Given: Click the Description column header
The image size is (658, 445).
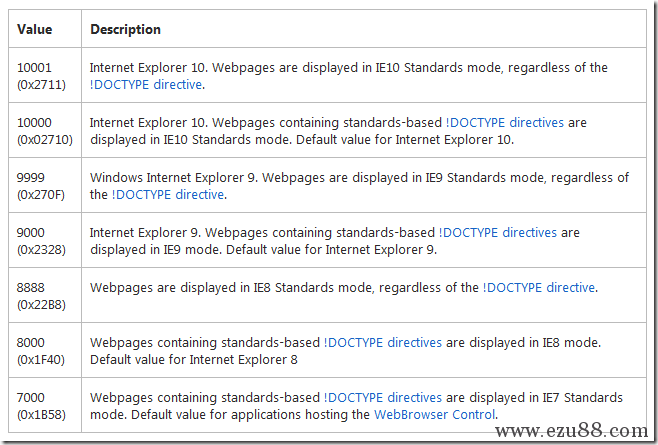Looking at the screenshot, I should (364, 29).
